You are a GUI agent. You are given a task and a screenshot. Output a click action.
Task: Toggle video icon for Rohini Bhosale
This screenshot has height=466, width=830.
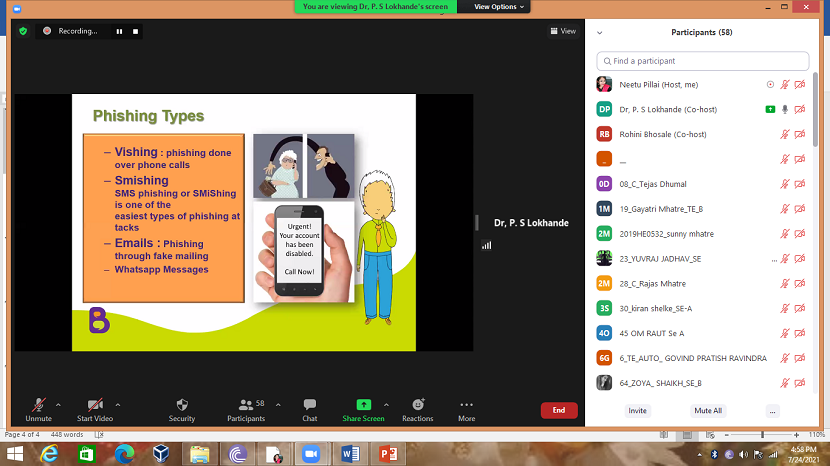coord(800,135)
